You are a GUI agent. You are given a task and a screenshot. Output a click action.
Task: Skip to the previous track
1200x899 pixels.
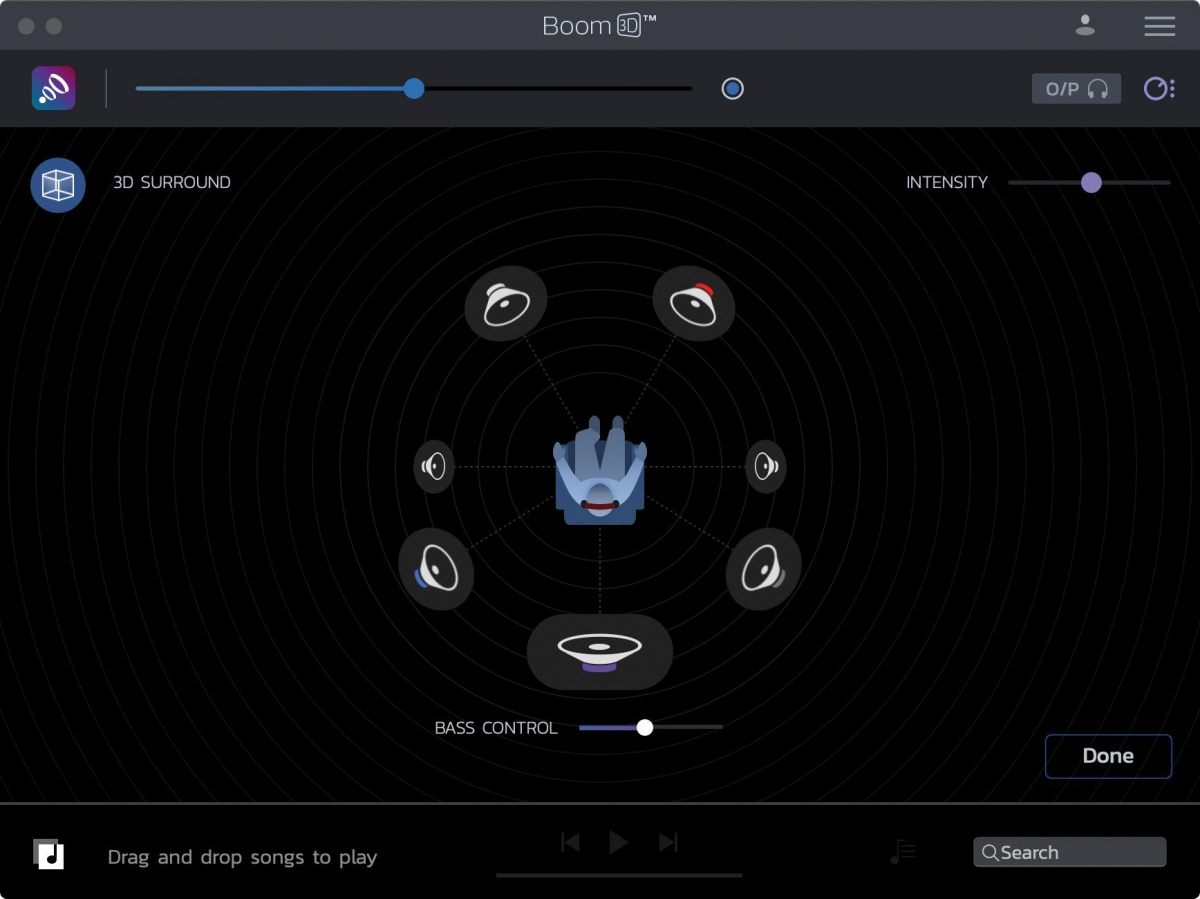570,843
